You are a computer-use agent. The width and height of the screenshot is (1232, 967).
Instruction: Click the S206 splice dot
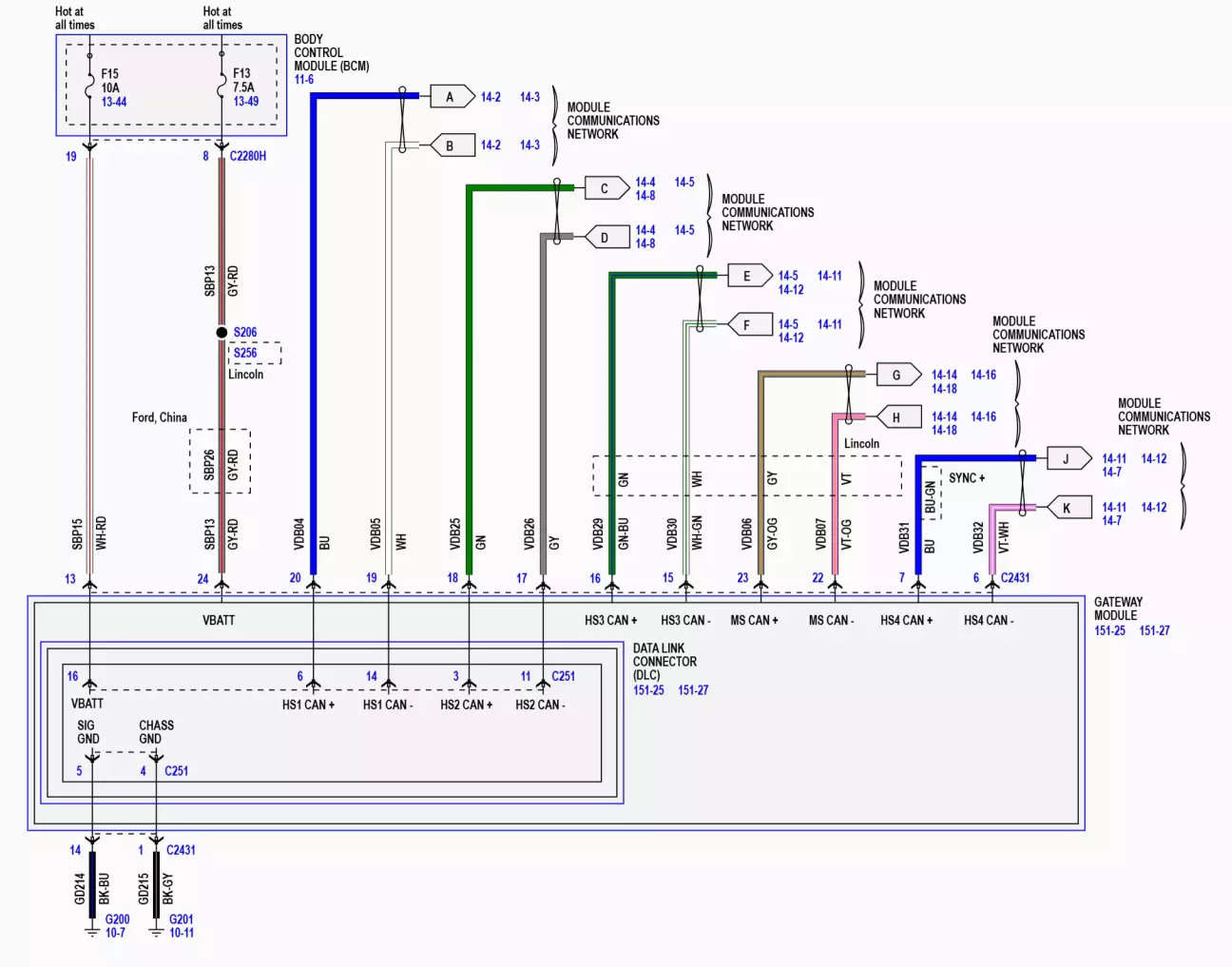pyautogui.click(x=221, y=332)
